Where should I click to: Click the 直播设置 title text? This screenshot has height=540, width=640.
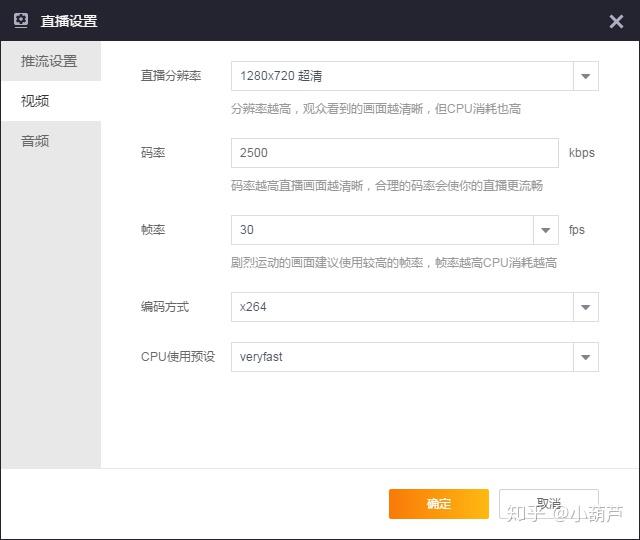point(69,21)
